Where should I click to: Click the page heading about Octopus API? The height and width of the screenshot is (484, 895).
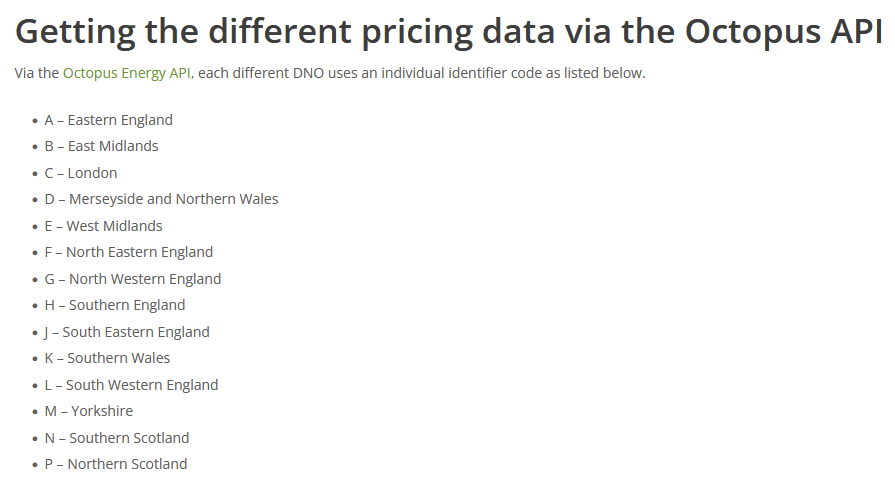point(449,31)
